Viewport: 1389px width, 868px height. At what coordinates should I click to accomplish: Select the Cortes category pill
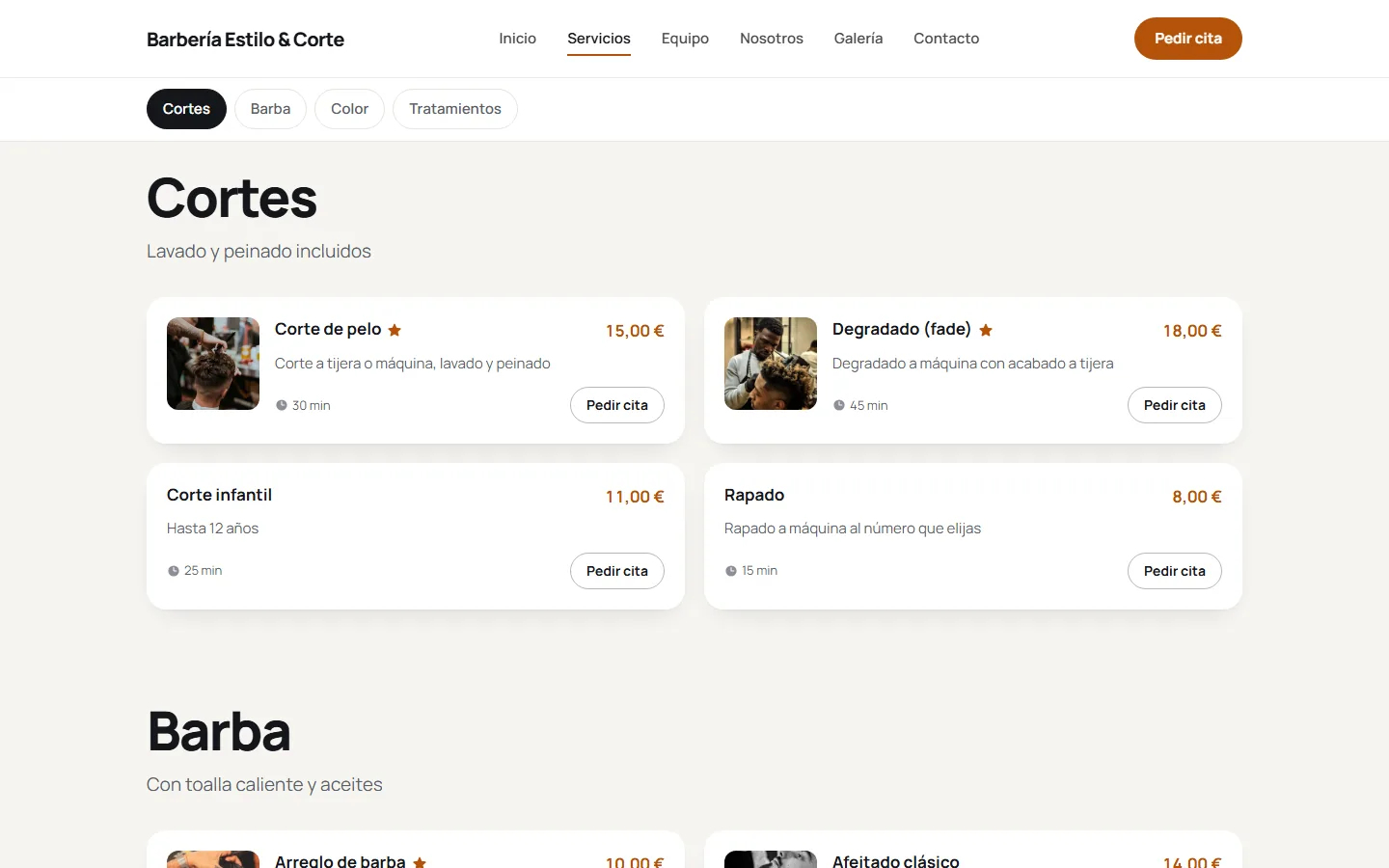[x=186, y=109]
